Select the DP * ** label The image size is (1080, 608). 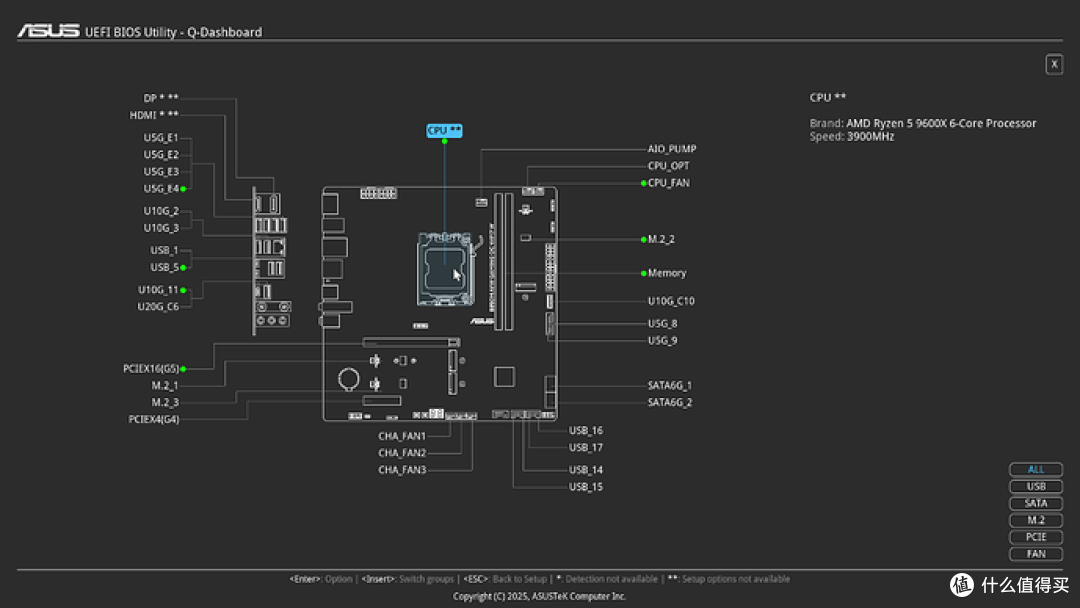[x=160, y=98]
